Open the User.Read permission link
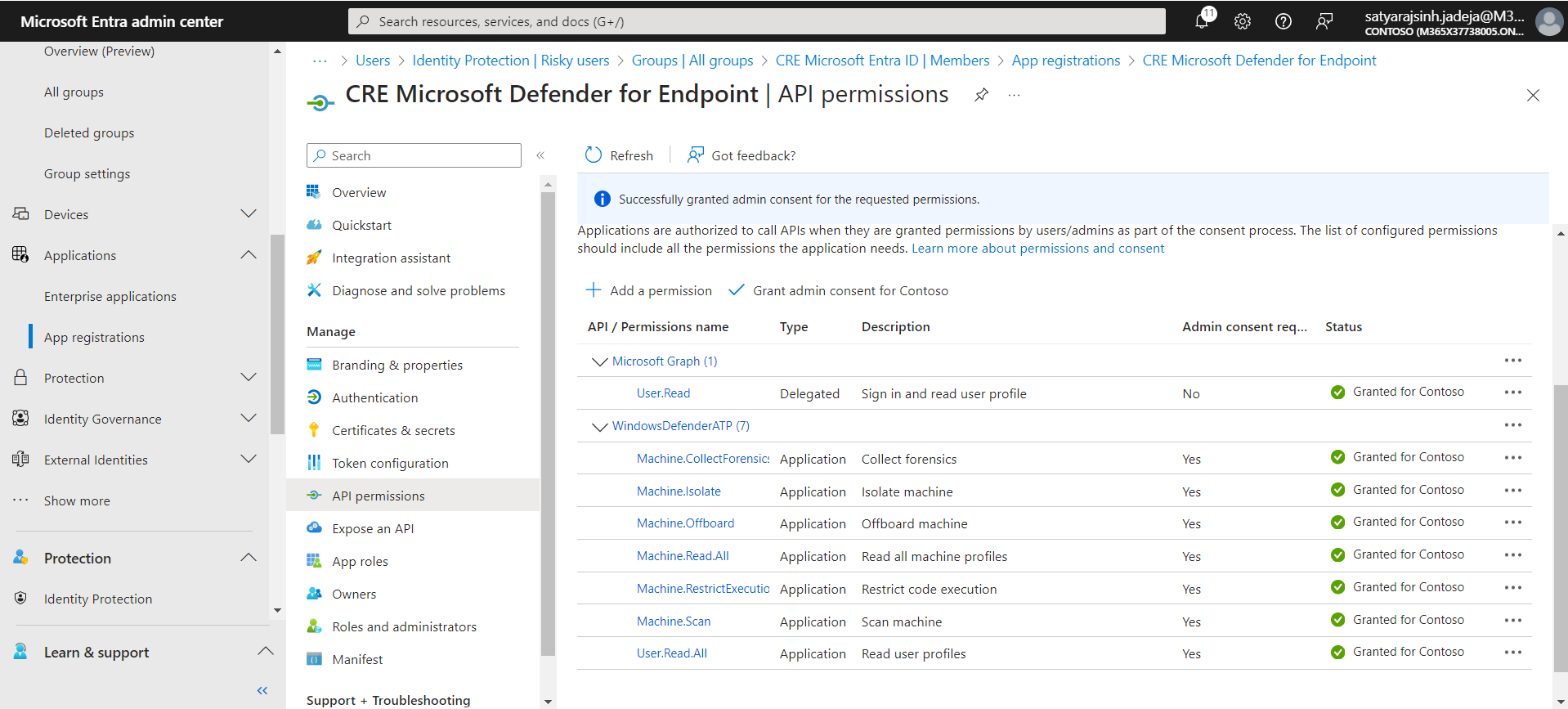 pos(663,393)
